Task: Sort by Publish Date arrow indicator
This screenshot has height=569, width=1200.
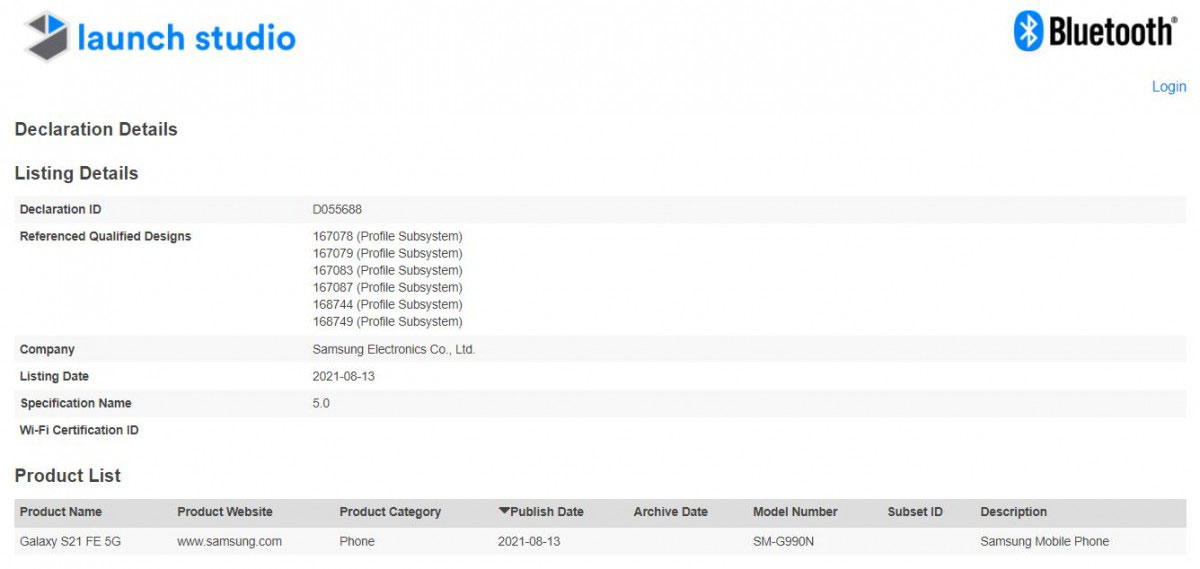Action: 504,512
